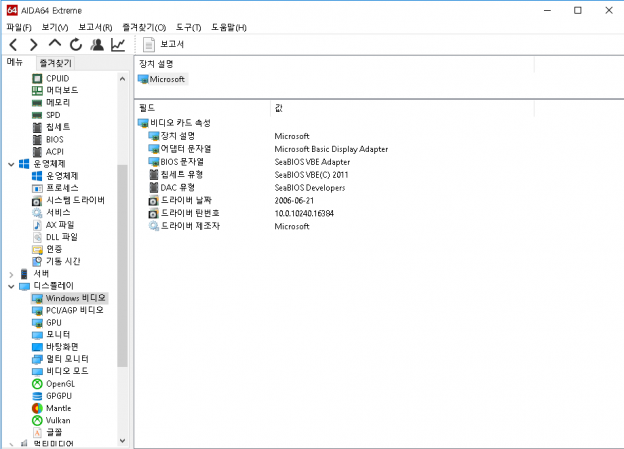Select the BIOS 문자열 field row

coord(176,162)
